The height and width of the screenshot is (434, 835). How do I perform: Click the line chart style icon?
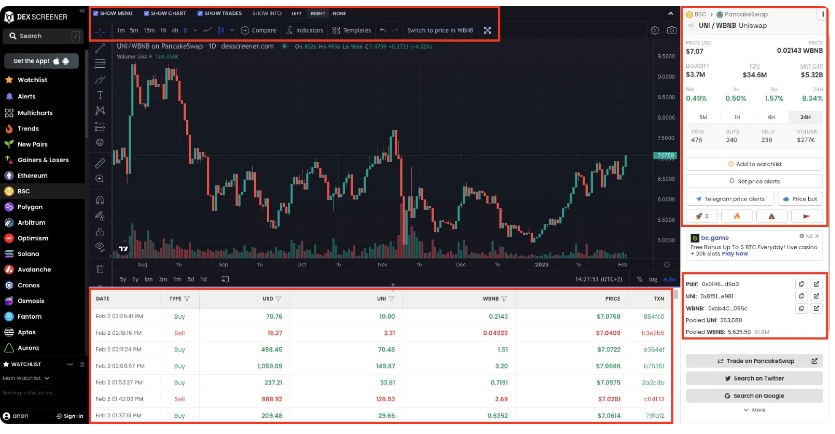[208, 30]
